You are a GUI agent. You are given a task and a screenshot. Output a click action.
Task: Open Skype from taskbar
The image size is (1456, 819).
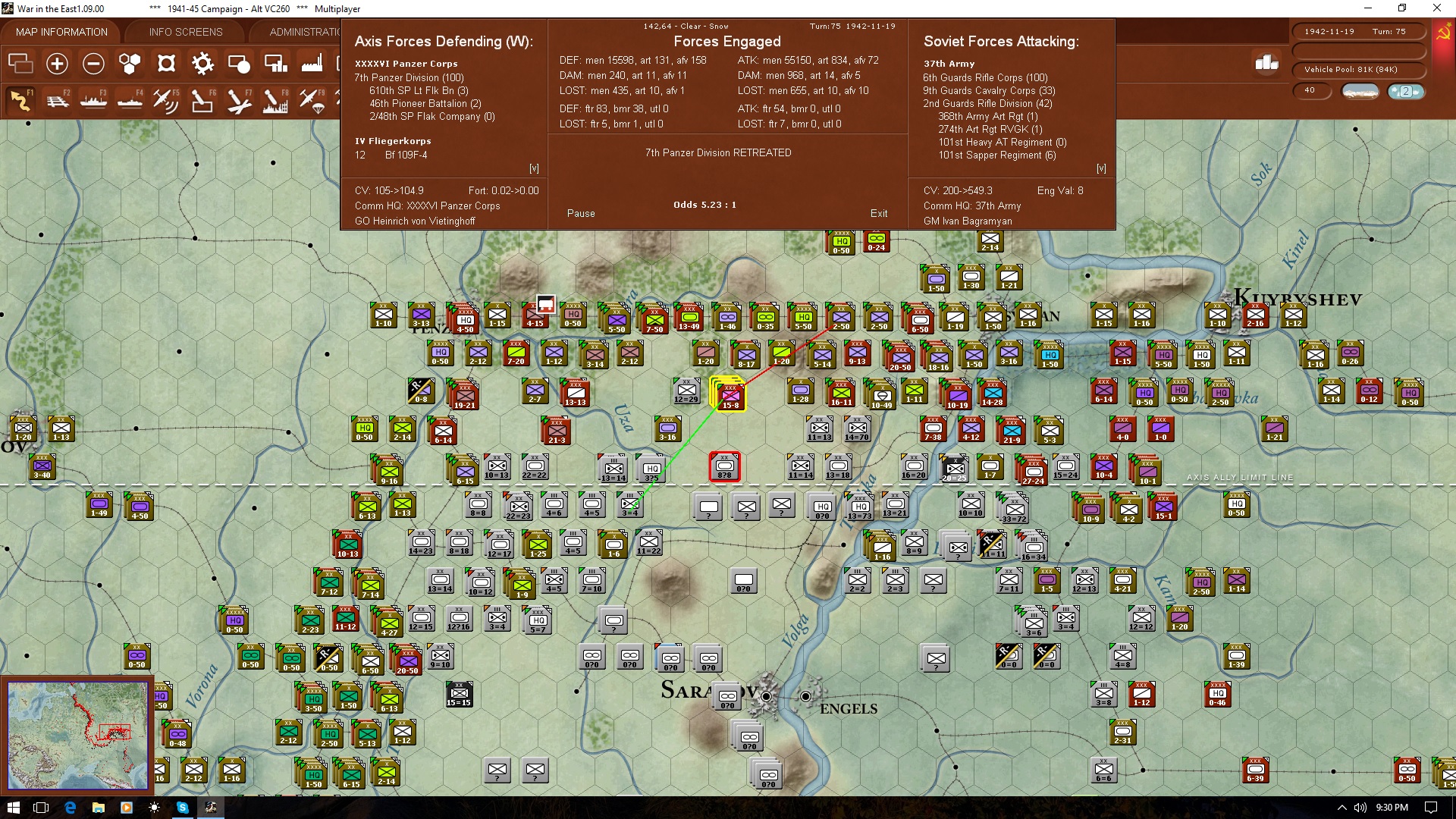(182, 808)
